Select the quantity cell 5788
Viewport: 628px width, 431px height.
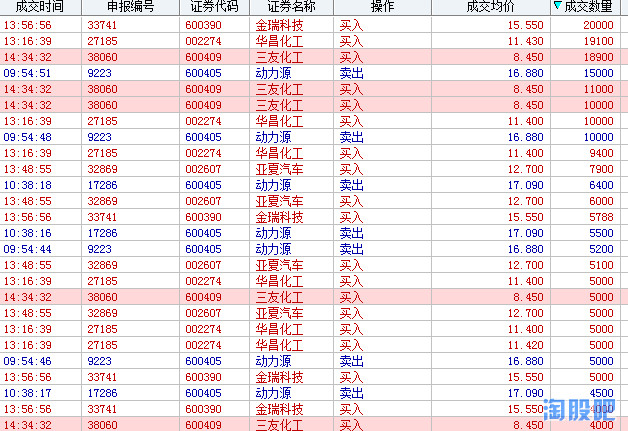tap(601, 217)
